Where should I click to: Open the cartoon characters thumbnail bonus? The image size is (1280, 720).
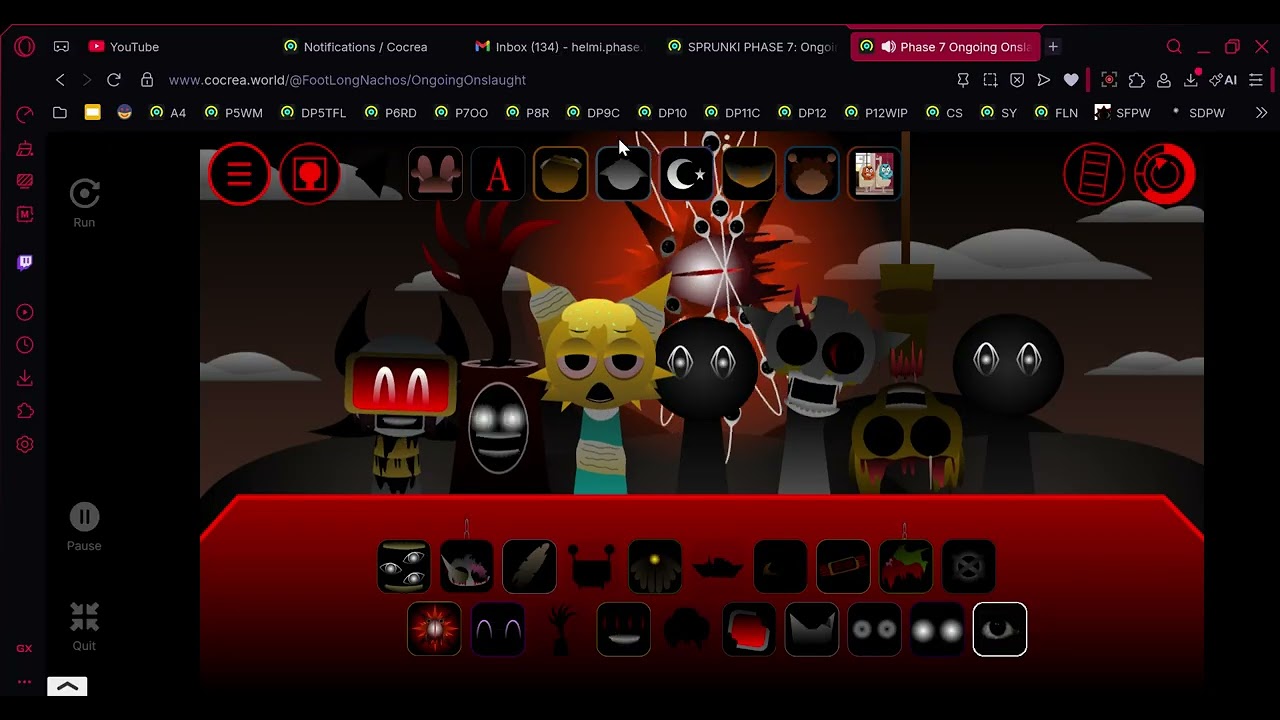point(874,174)
